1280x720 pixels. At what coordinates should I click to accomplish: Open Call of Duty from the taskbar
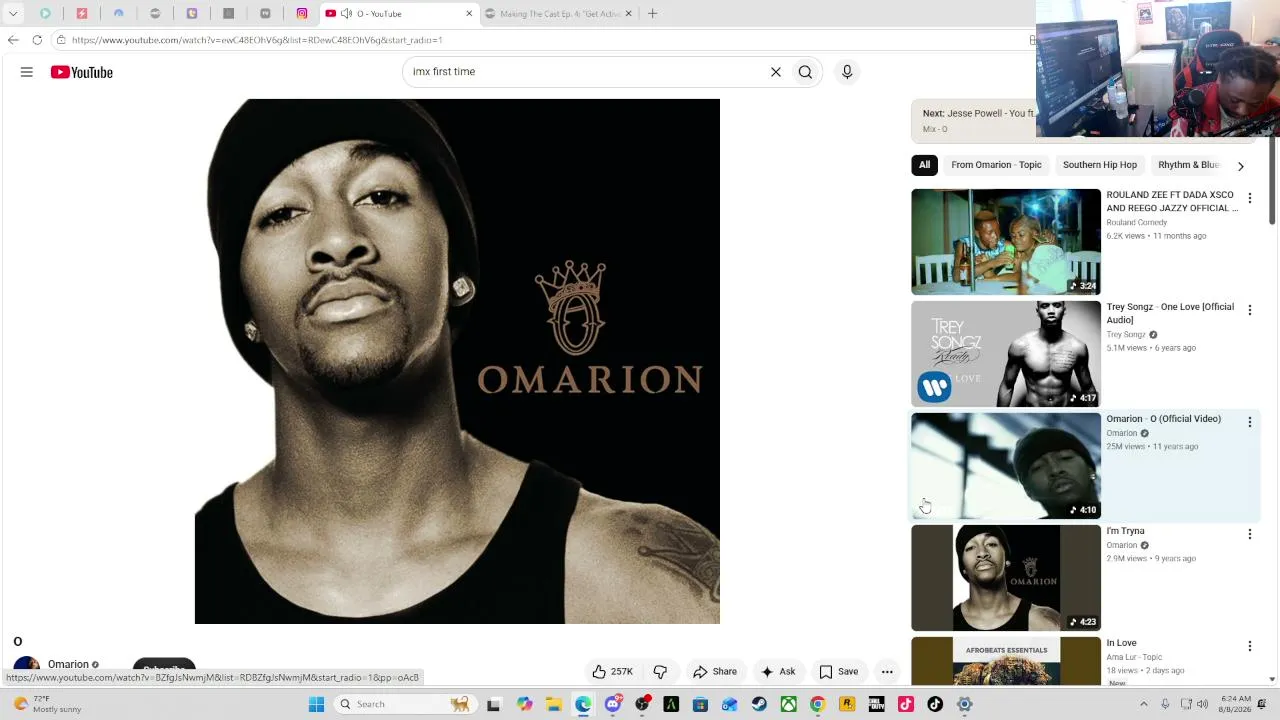pos(877,704)
